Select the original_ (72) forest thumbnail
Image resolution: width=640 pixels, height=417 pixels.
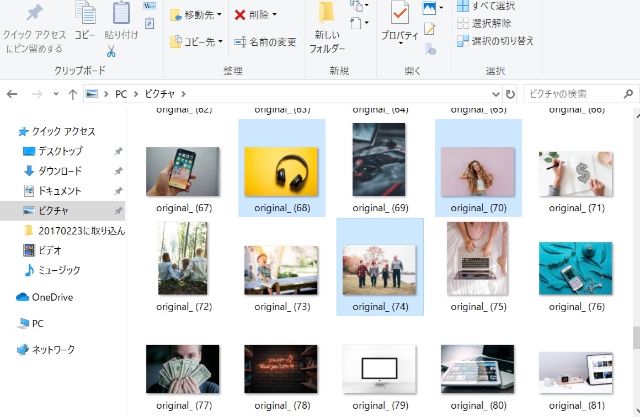(x=183, y=258)
